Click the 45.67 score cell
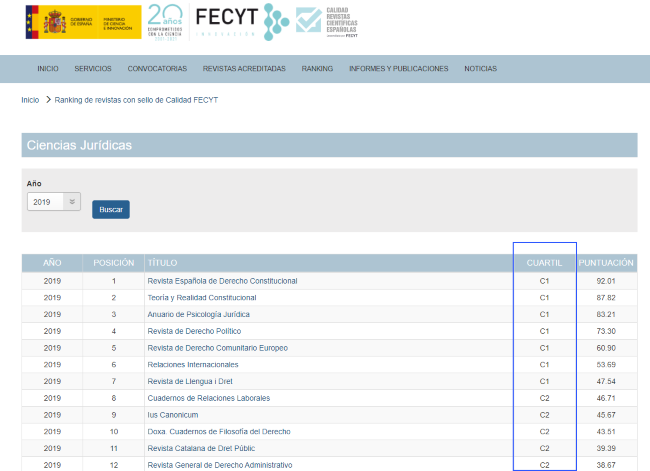Screen dimensions: 650x471 606,415
